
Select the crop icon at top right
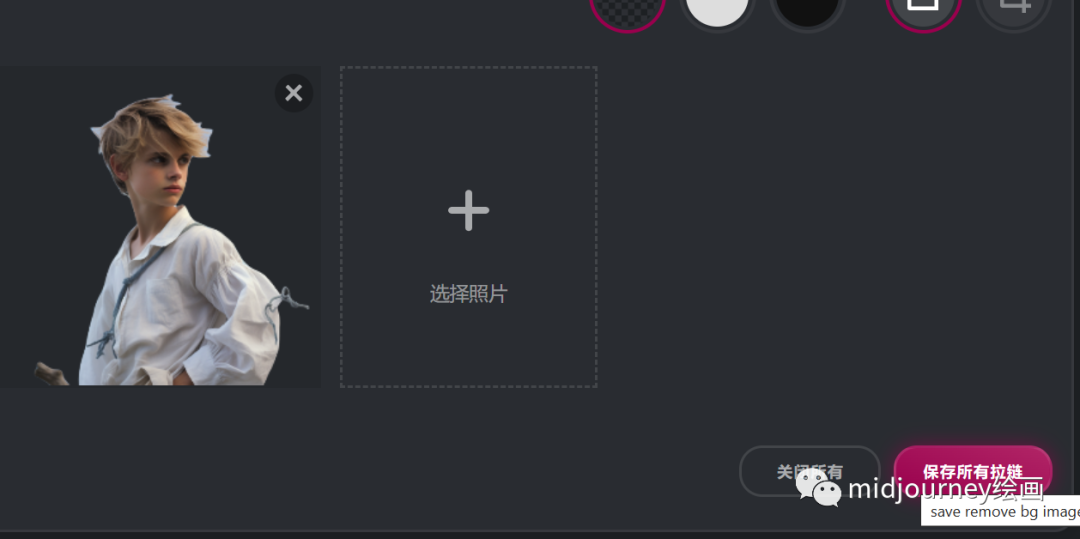tap(1014, 10)
